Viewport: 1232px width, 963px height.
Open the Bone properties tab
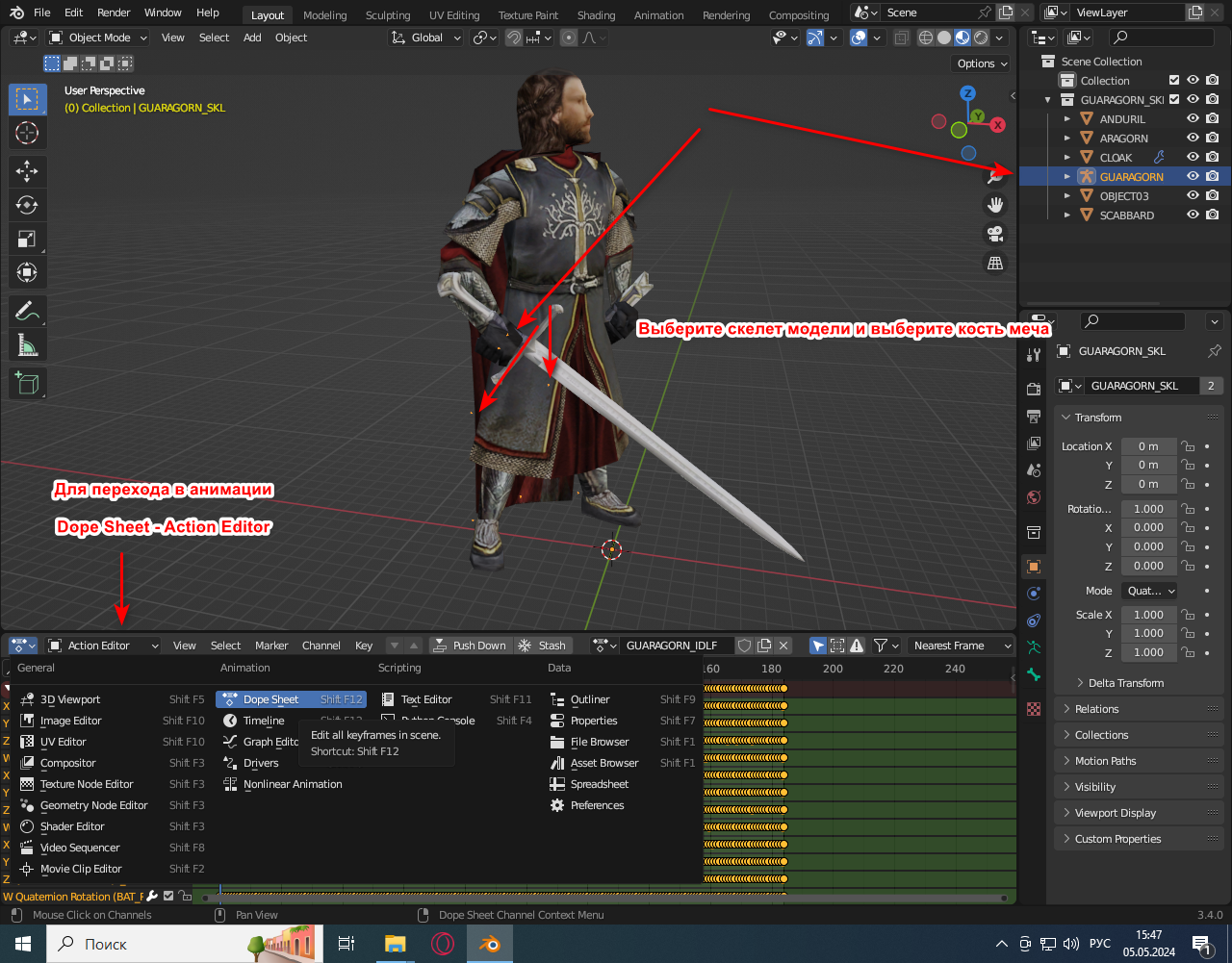pos(1034,674)
